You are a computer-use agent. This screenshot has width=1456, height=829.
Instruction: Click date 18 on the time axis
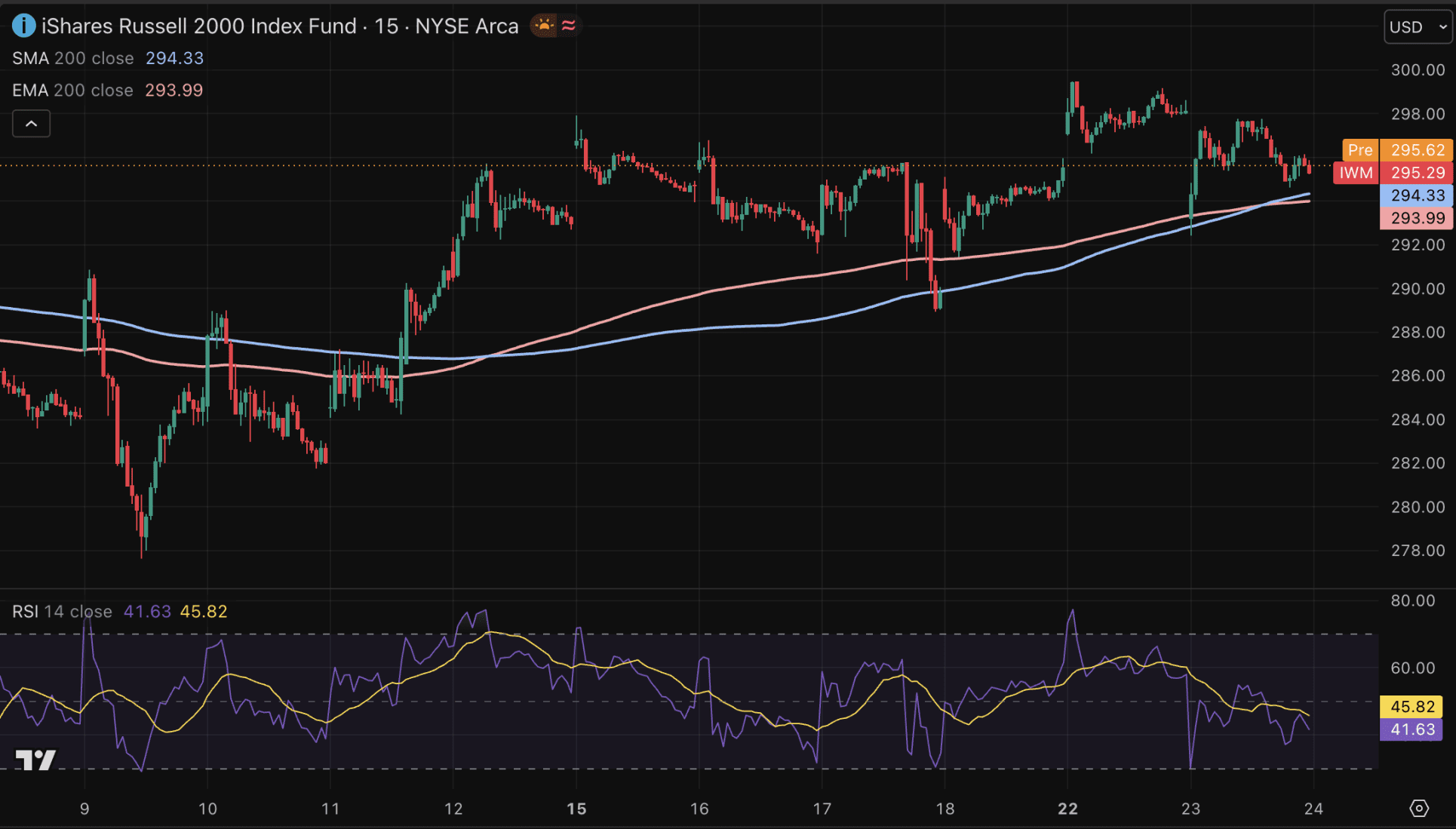[x=945, y=809]
